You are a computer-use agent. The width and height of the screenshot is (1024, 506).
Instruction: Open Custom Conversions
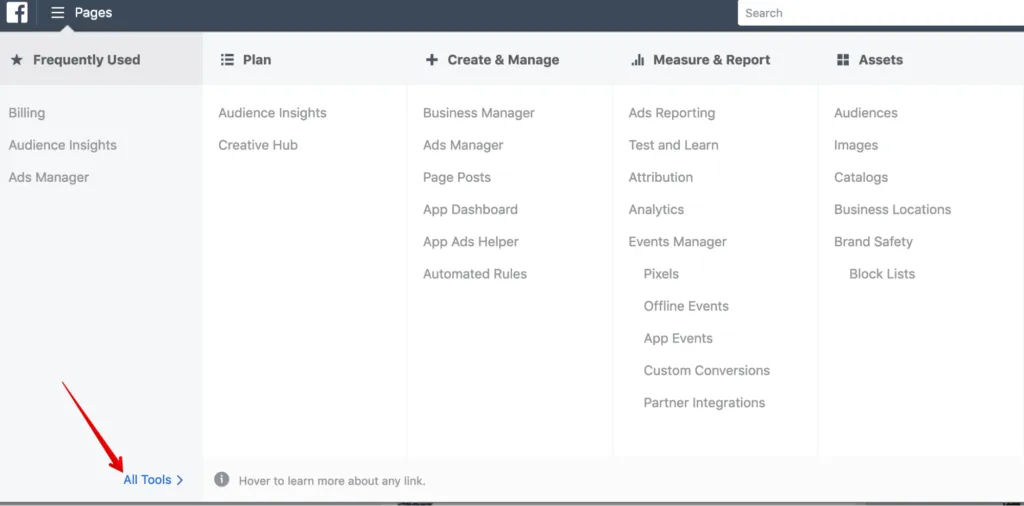(707, 371)
